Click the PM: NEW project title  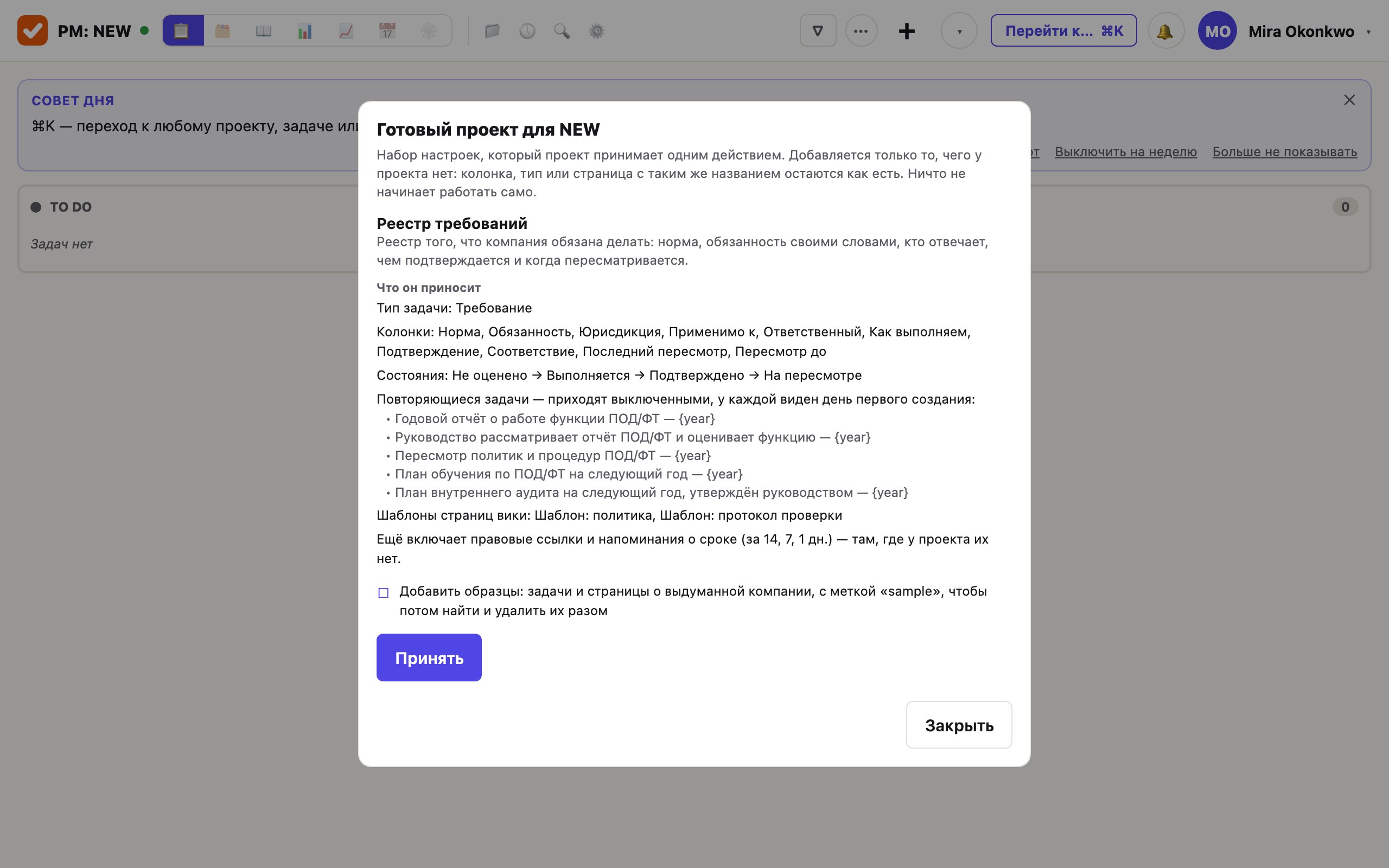pos(94,31)
